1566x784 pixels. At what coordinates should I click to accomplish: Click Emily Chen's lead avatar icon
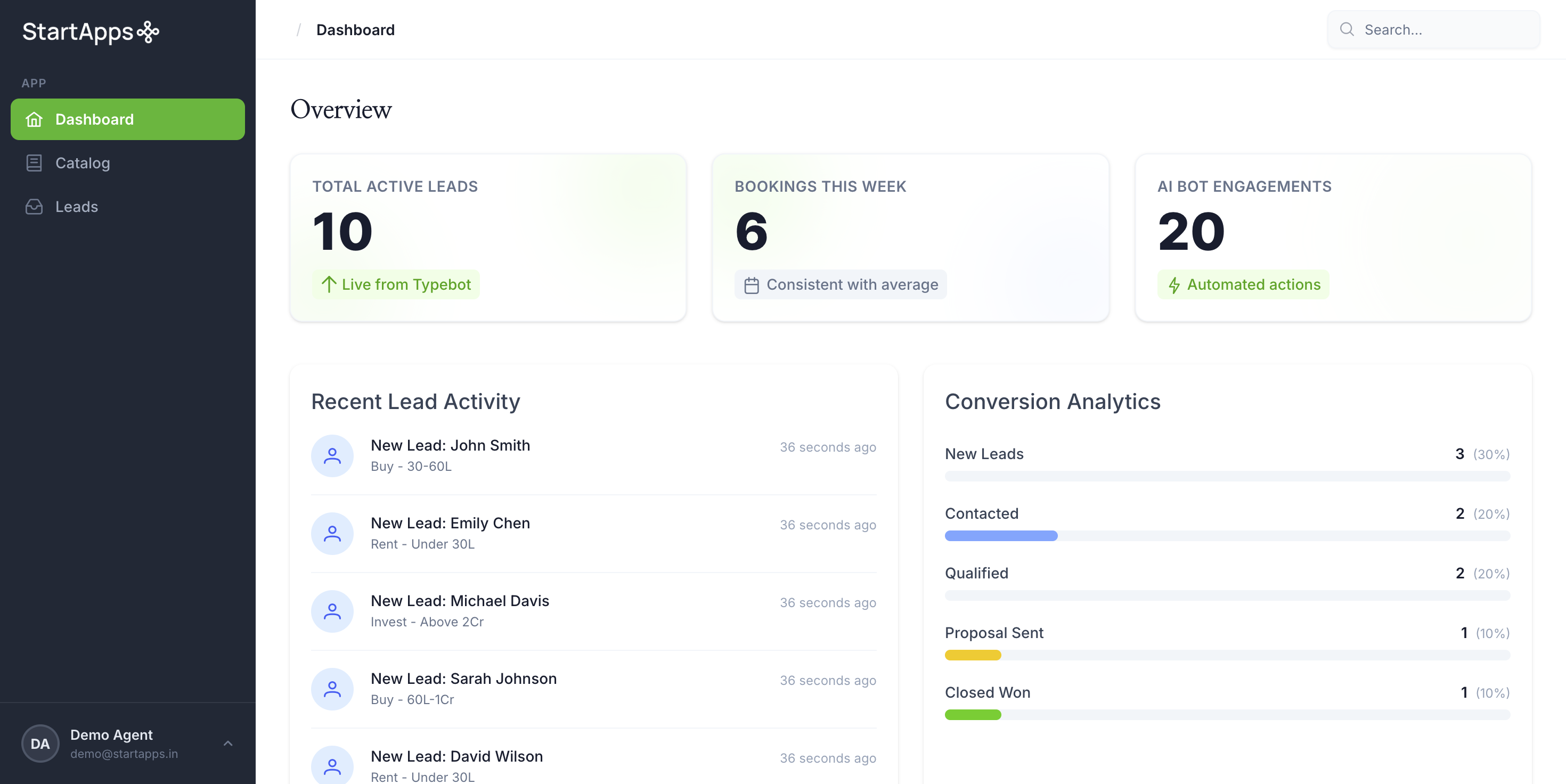tap(332, 534)
